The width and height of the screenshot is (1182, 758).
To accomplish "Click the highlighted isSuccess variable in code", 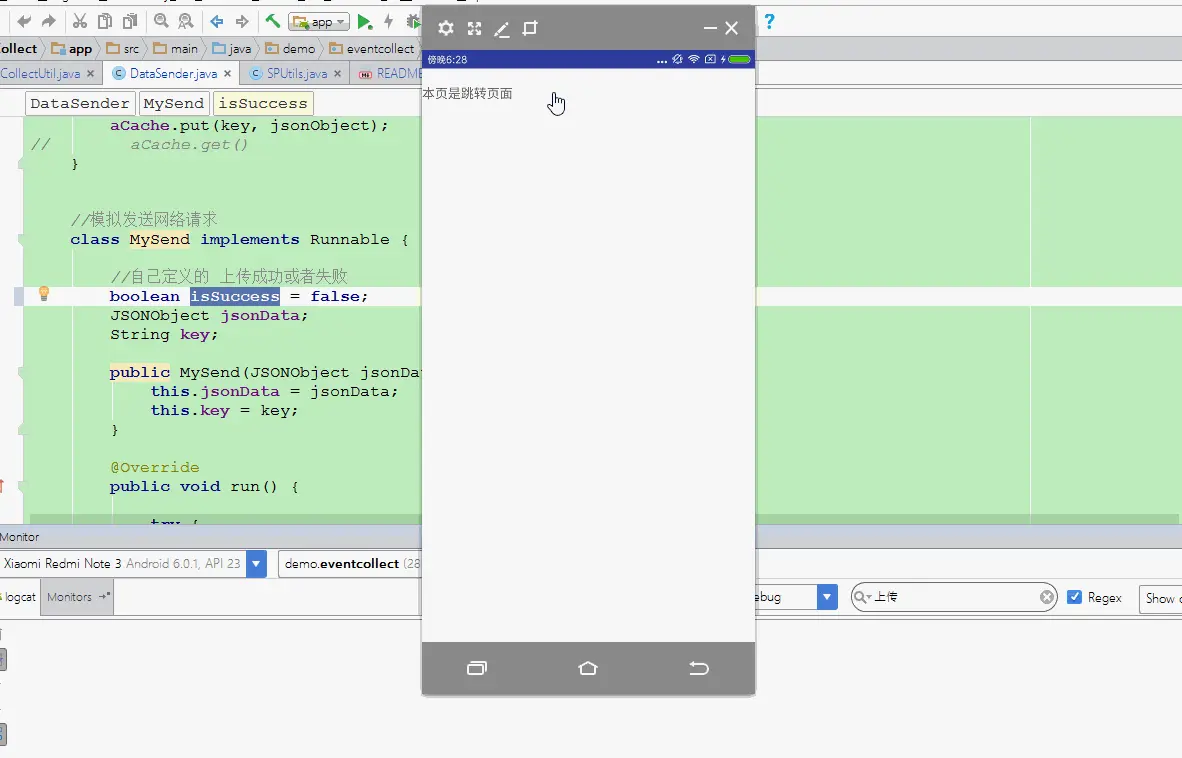I will pyautogui.click(x=234, y=296).
